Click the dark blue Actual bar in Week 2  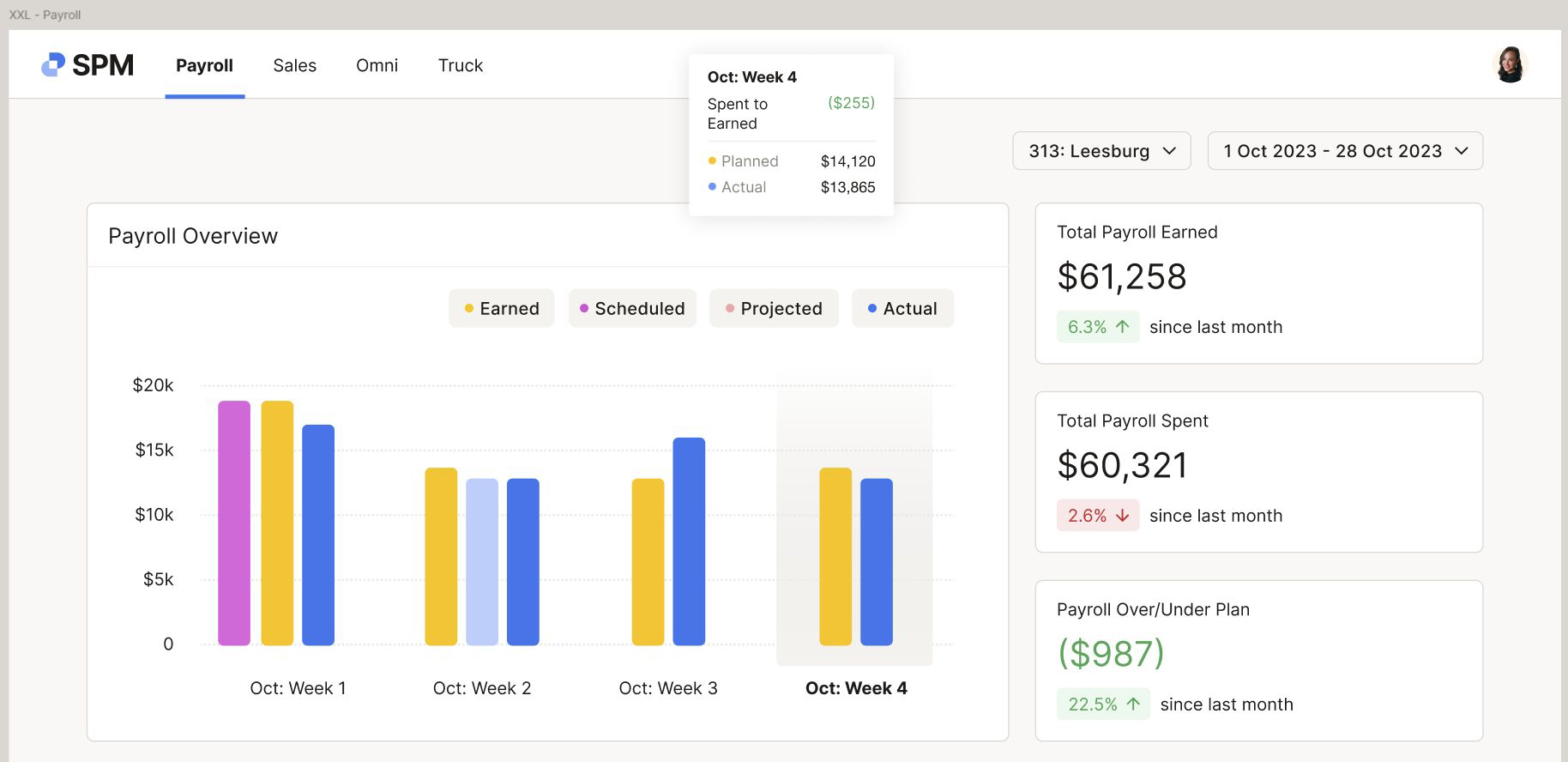pos(523,562)
